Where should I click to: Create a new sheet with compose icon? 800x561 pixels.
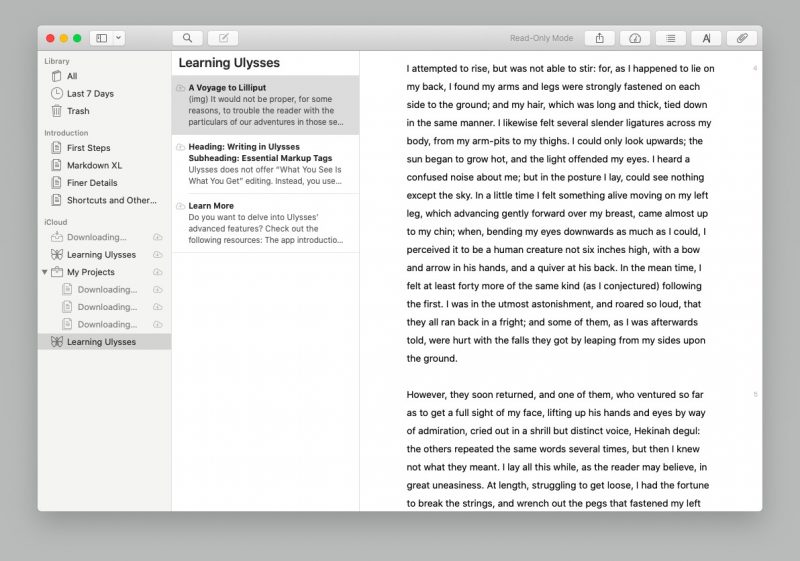(223, 38)
